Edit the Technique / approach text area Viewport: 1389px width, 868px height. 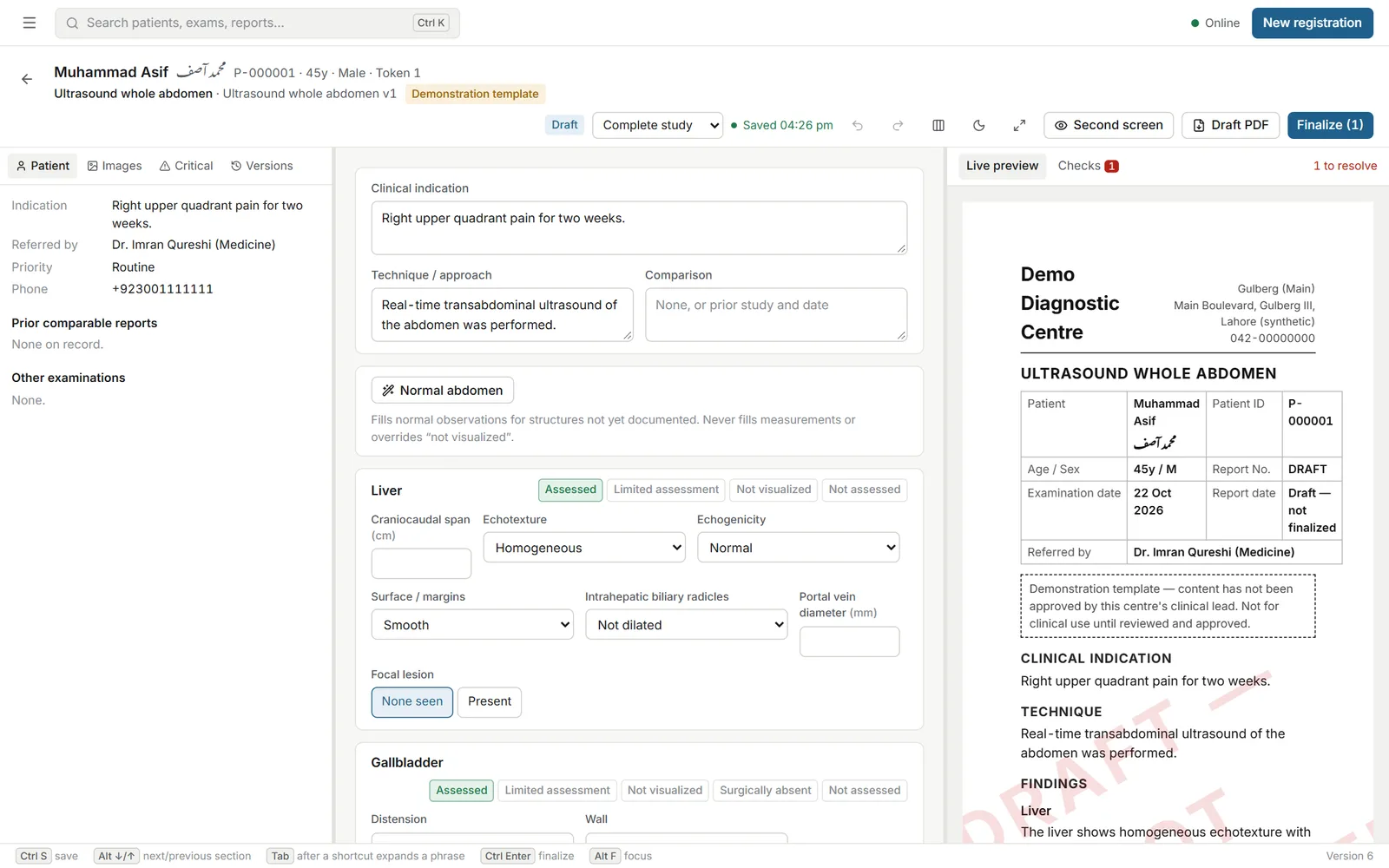click(502, 314)
